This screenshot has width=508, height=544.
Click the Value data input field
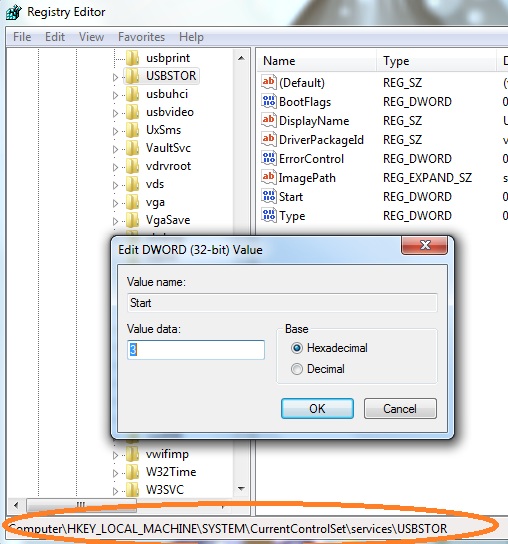coord(196,349)
